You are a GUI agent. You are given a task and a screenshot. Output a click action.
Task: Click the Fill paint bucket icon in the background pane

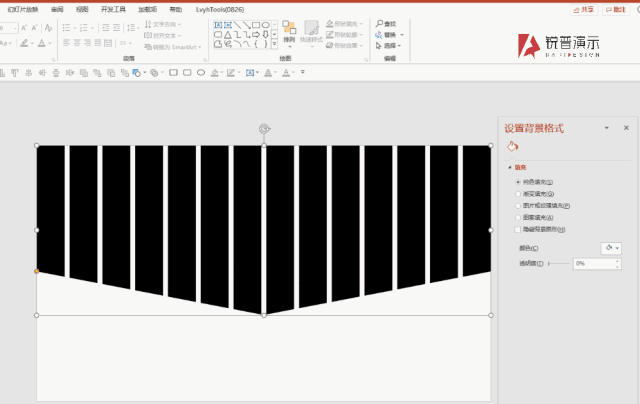click(512, 146)
